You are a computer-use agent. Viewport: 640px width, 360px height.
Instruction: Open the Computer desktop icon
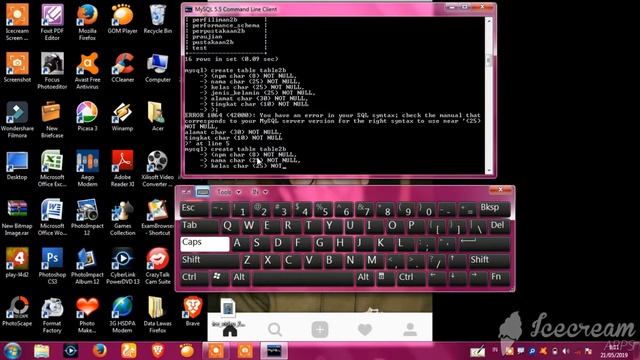point(158,67)
